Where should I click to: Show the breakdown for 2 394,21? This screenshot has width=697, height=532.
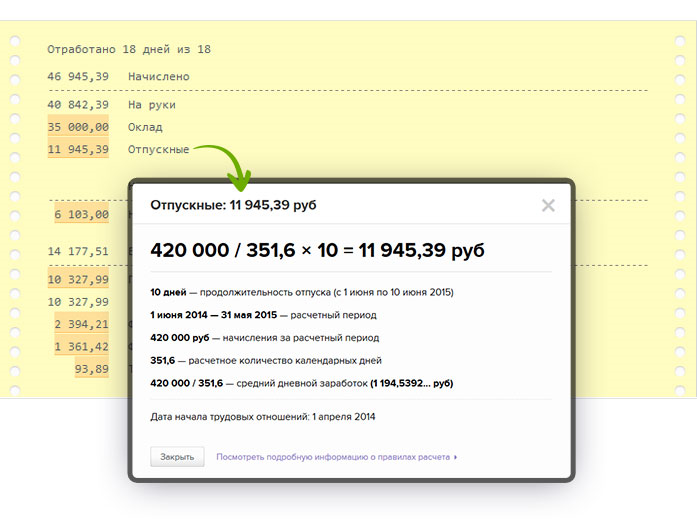(x=81, y=324)
